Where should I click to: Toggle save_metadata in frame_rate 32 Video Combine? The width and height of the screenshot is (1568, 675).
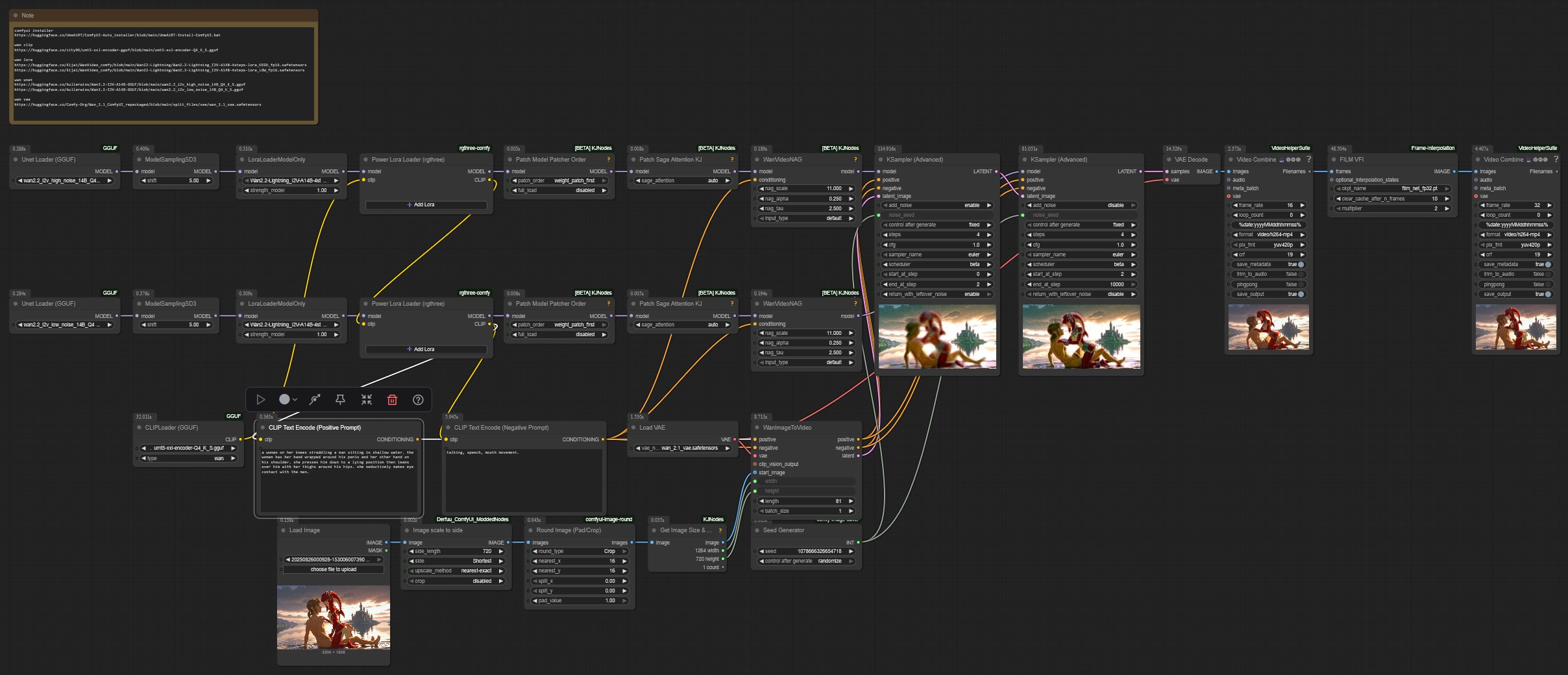1515,265
